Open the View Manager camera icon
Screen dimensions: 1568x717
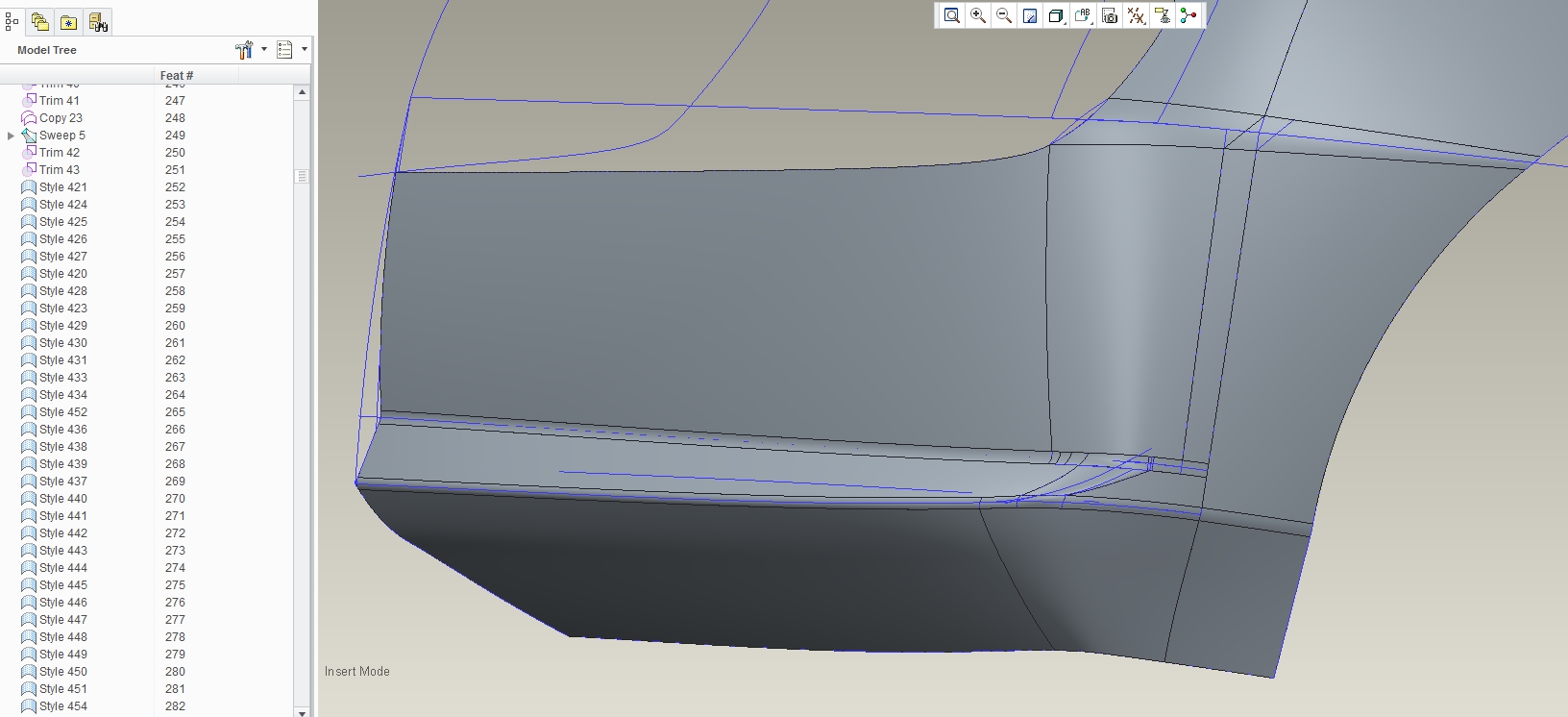pos(1110,15)
